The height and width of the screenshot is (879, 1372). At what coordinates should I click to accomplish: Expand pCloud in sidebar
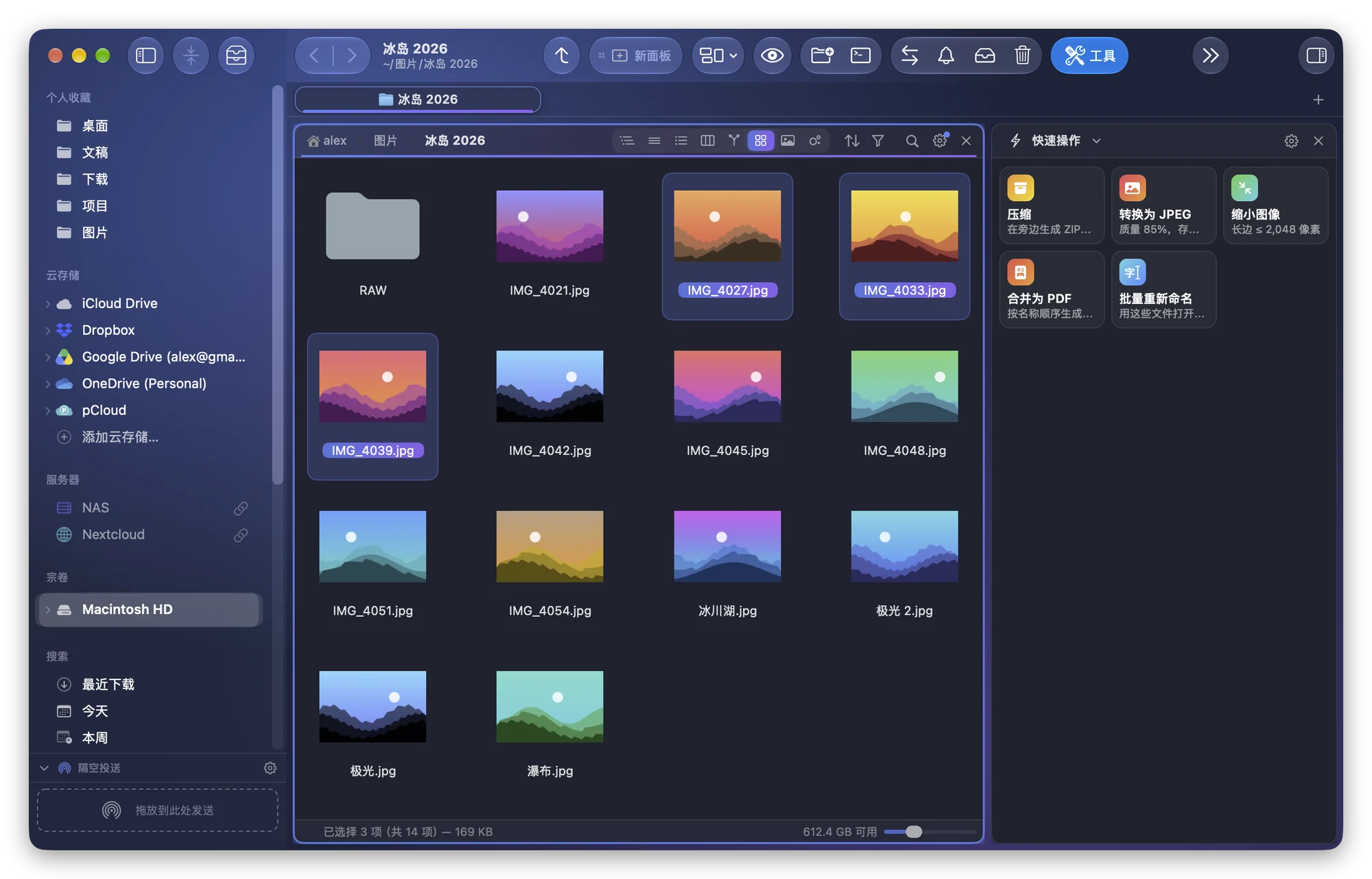click(x=47, y=410)
